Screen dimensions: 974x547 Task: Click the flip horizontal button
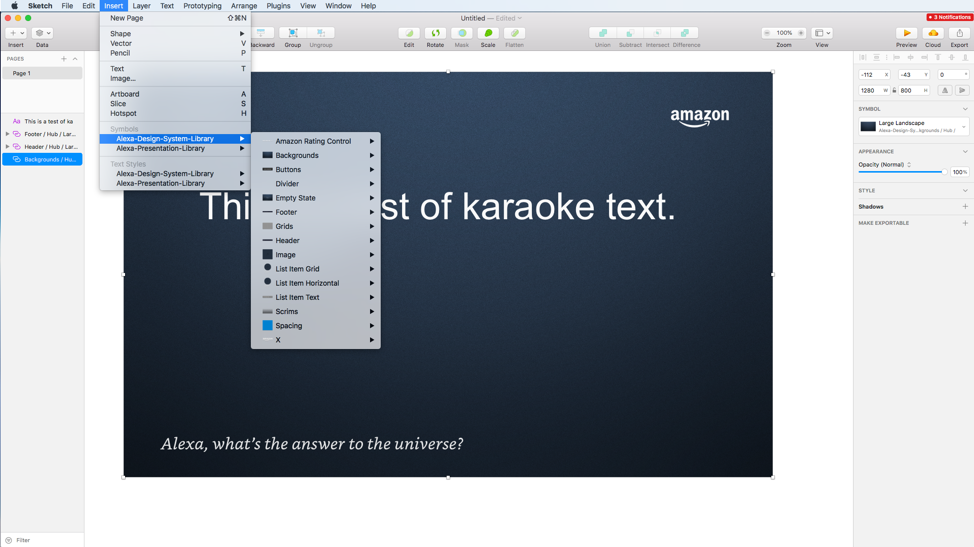pos(945,91)
